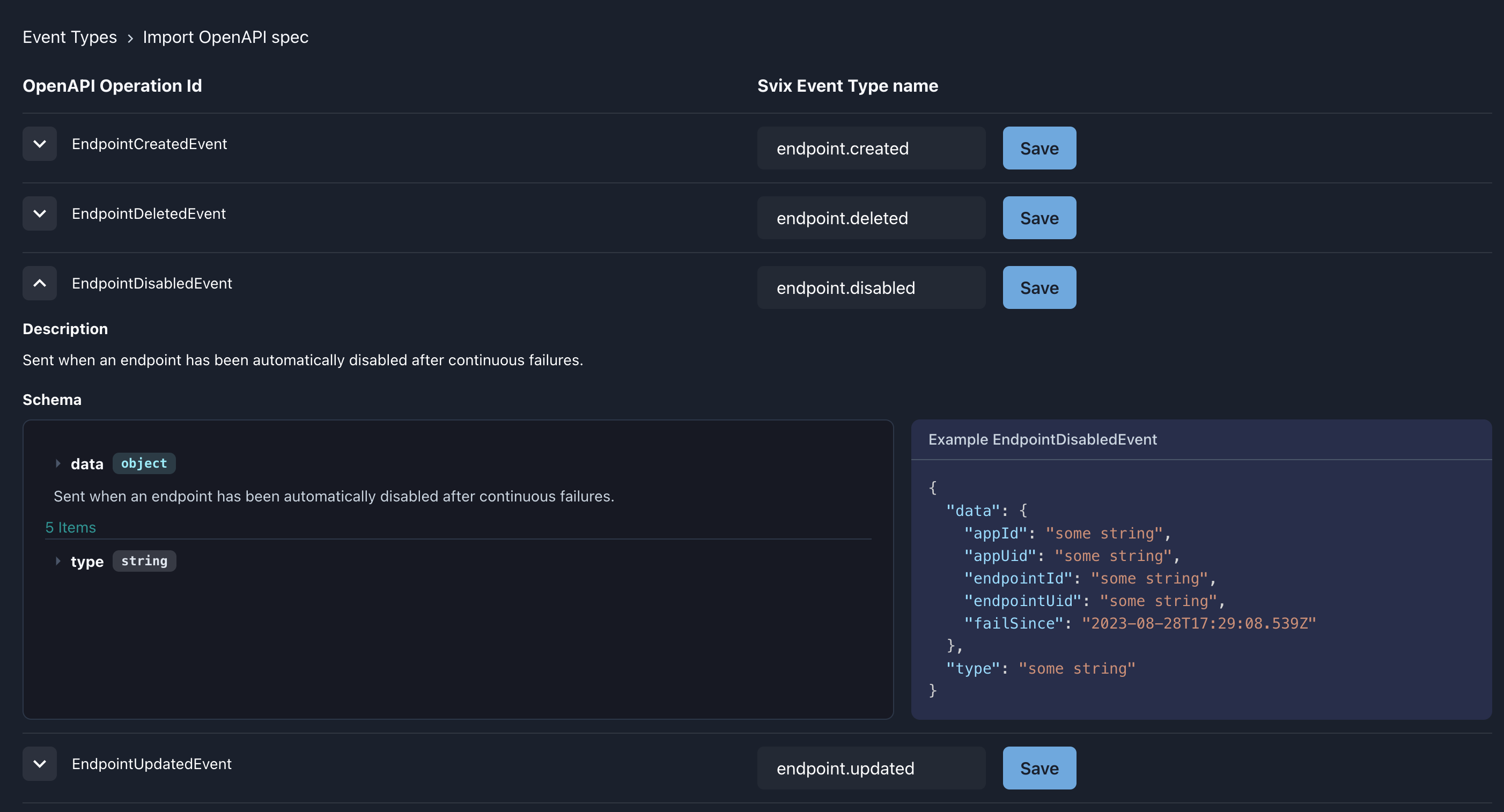Open Event Types from the breadcrumb
This screenshot has height=812, width=1504.
tap(70, 37)
